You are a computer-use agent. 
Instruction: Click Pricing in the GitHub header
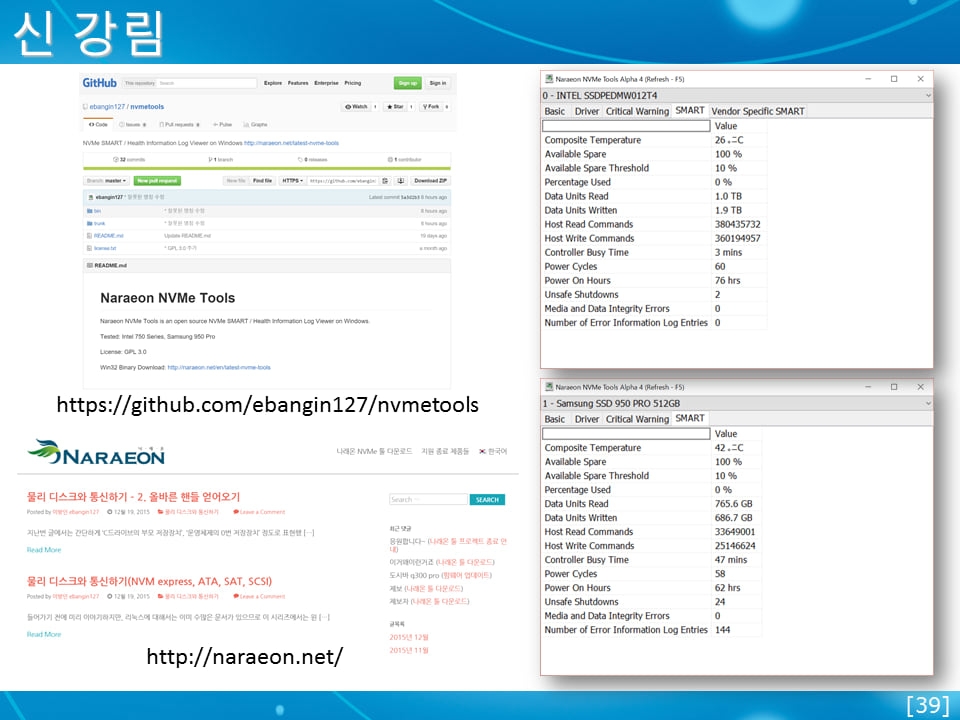pyautogui.click(x=353, y=83)
